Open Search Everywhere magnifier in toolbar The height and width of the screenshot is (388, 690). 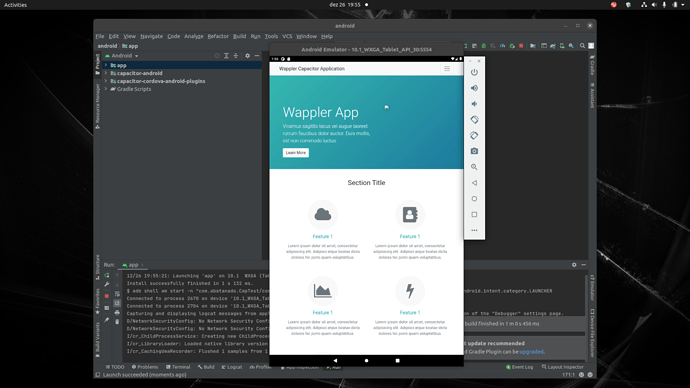point(582,46)
